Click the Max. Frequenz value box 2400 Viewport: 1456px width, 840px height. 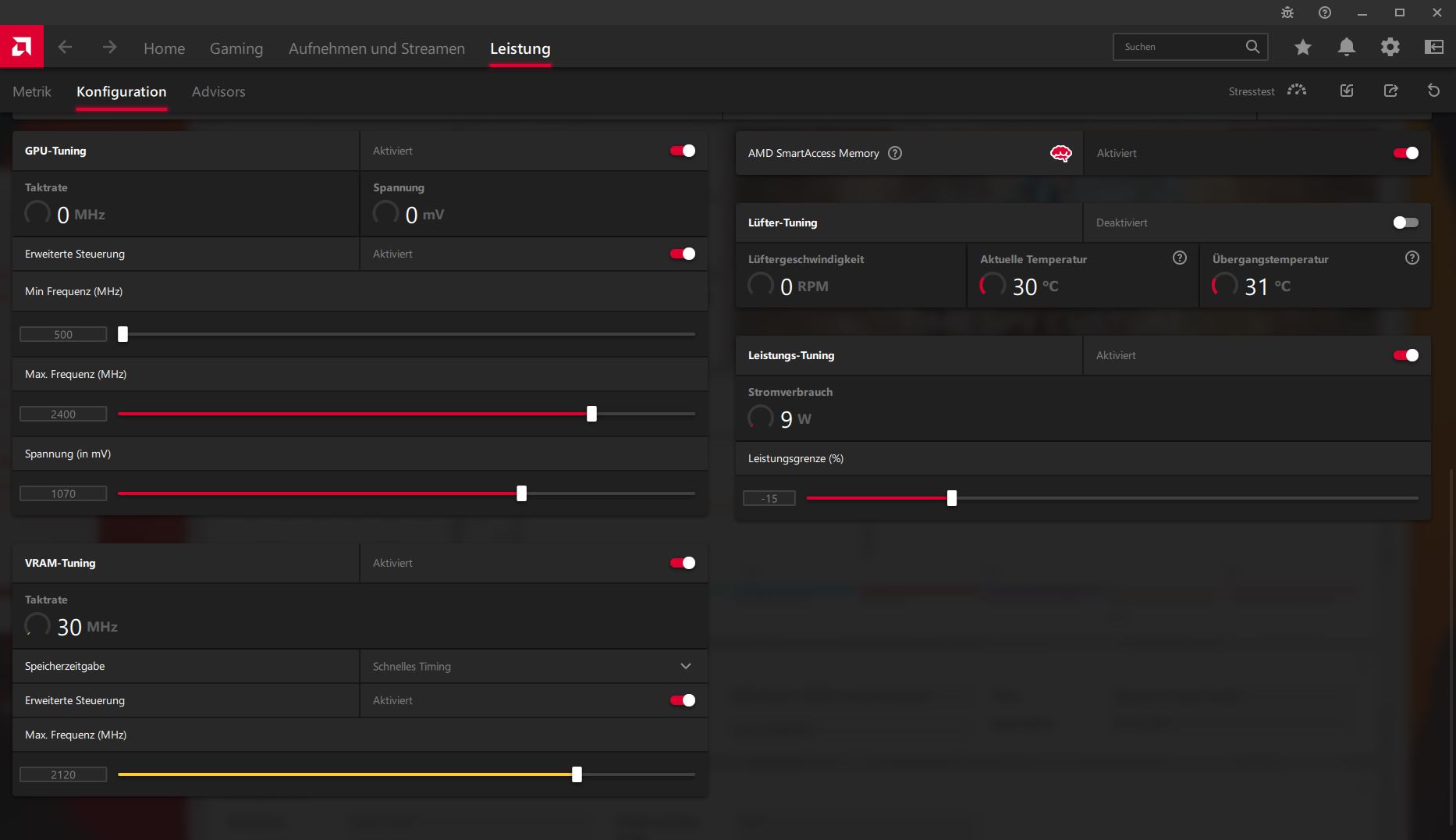[63, 414]
